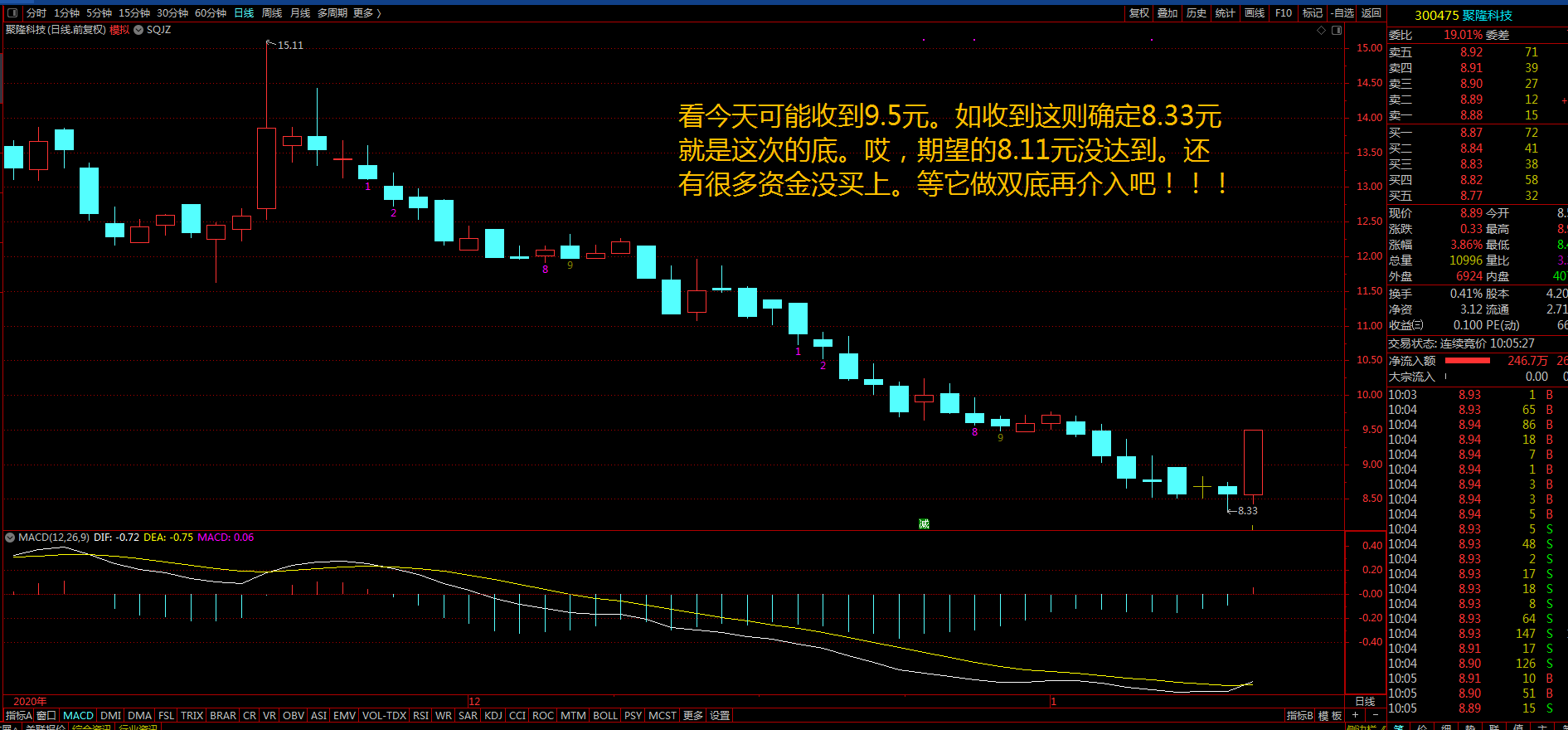1568x730 pixels.
Task: Switch indicator to DMI
Action: tap(111, 715)
